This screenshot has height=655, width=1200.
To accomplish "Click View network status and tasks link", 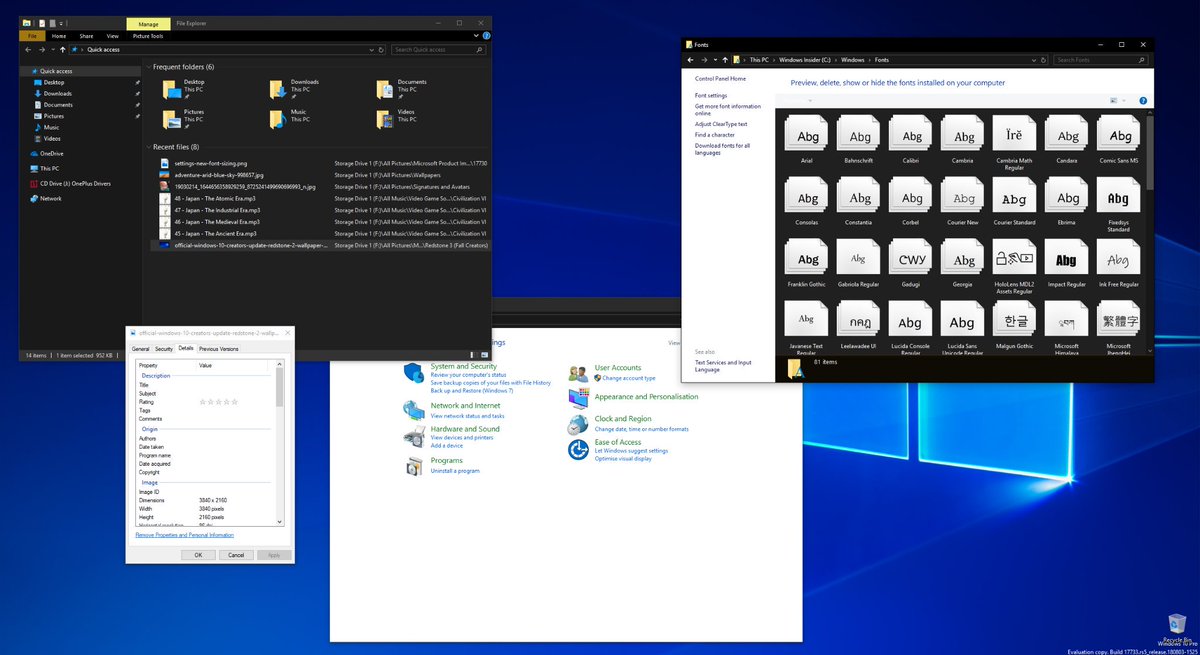I will [467, 416].
